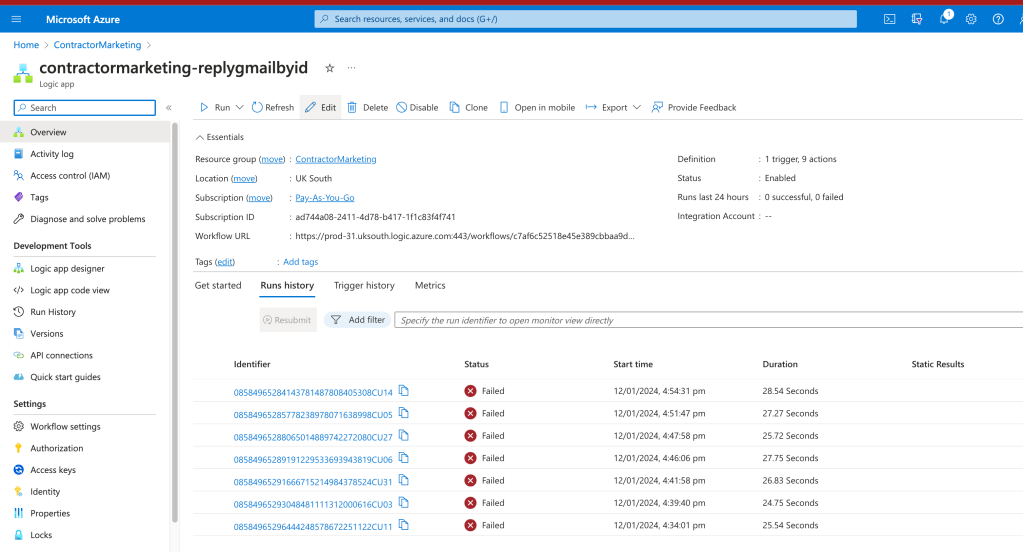Open Cloud Shell from the top bar

889,19
